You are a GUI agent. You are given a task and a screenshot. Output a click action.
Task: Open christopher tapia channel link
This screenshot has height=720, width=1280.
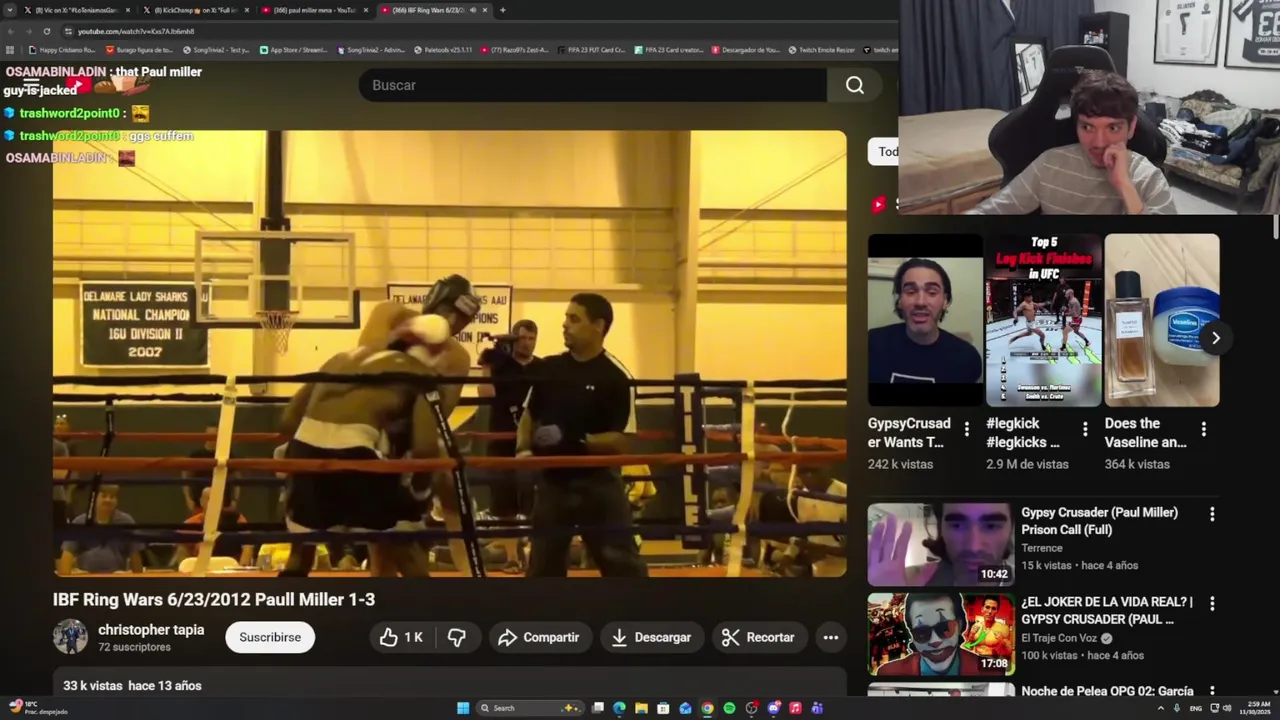(151, 630)
